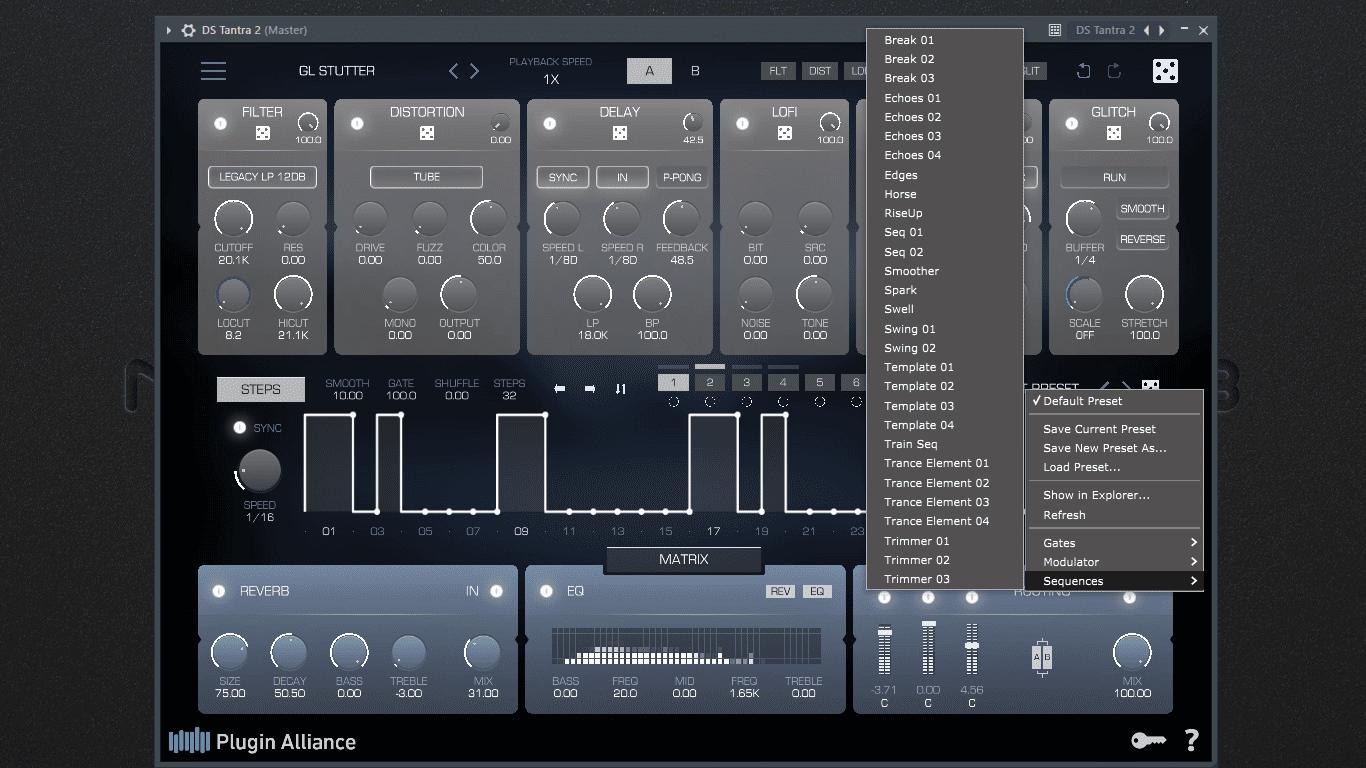Open the LEGACY LP 12DB filter type dropdown
Screen dimensions: 1366x768
click(x=262, y=177)
